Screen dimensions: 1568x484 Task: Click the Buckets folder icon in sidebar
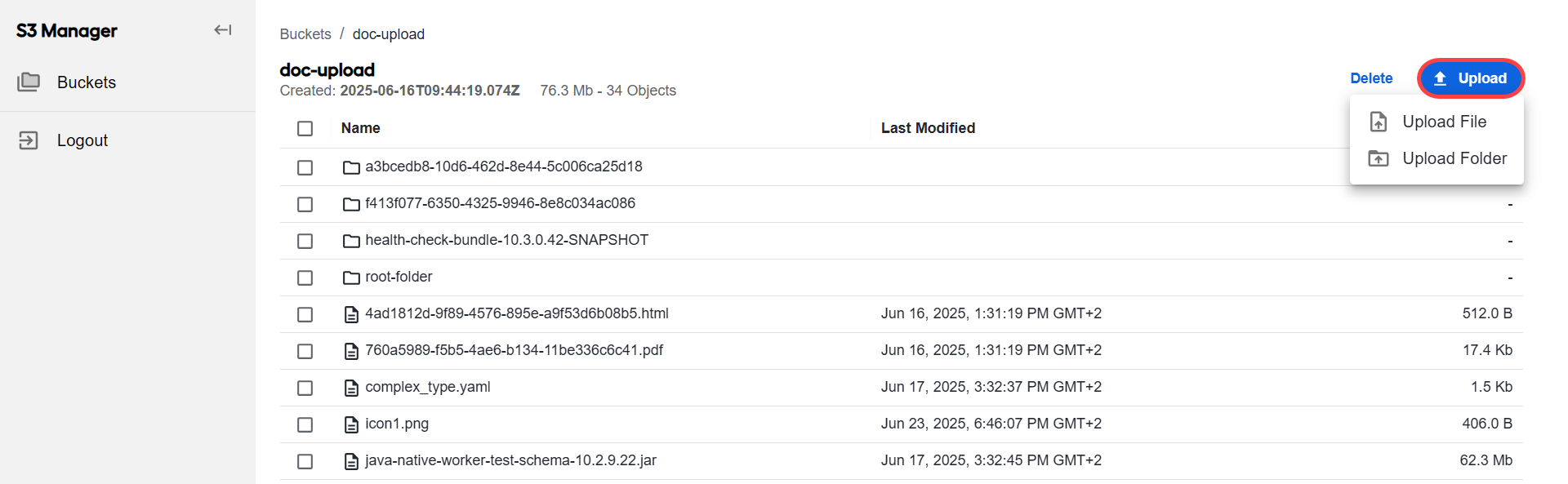(x=29, y=82)
